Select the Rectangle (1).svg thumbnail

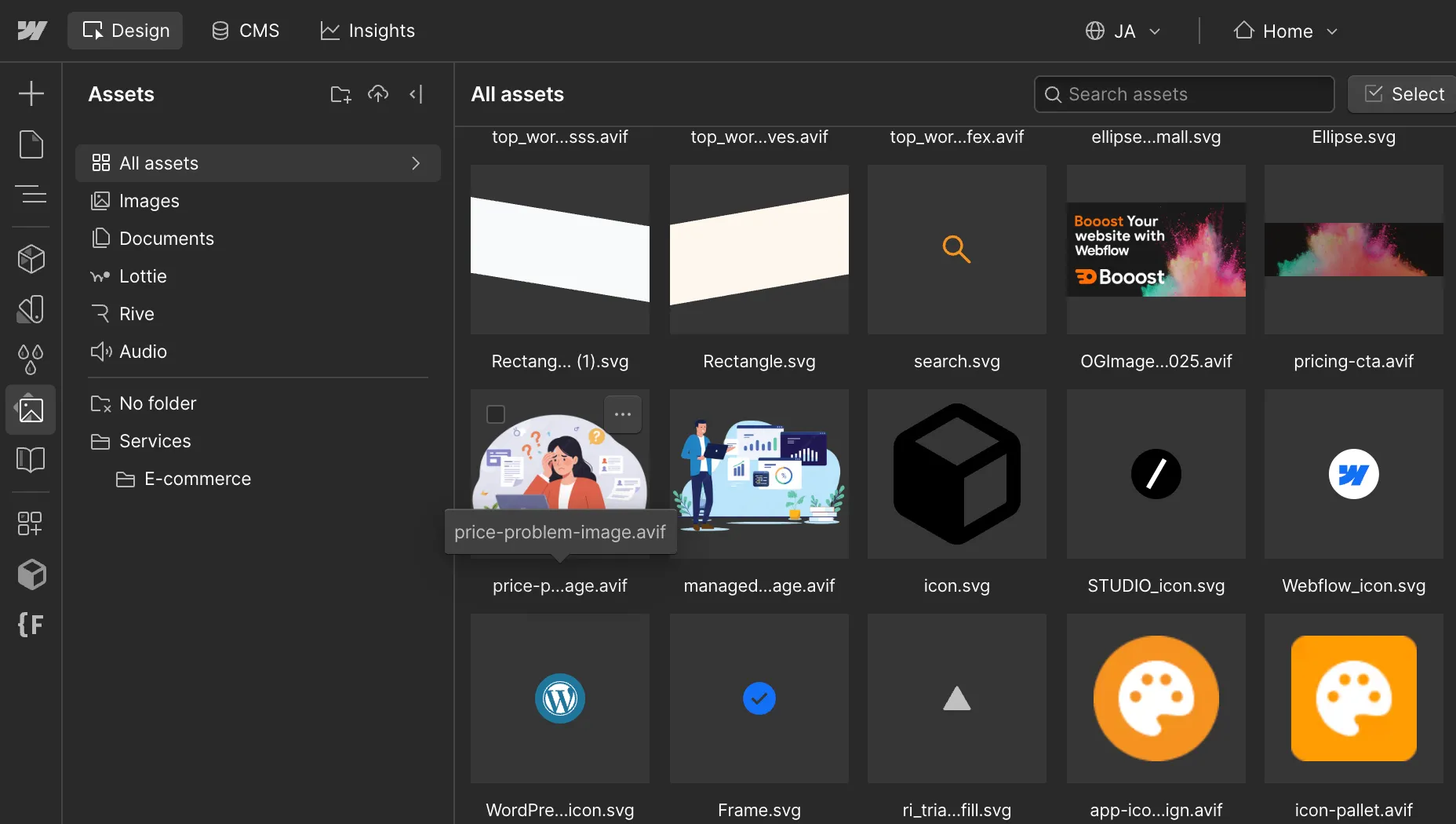(x=560, y=250)
